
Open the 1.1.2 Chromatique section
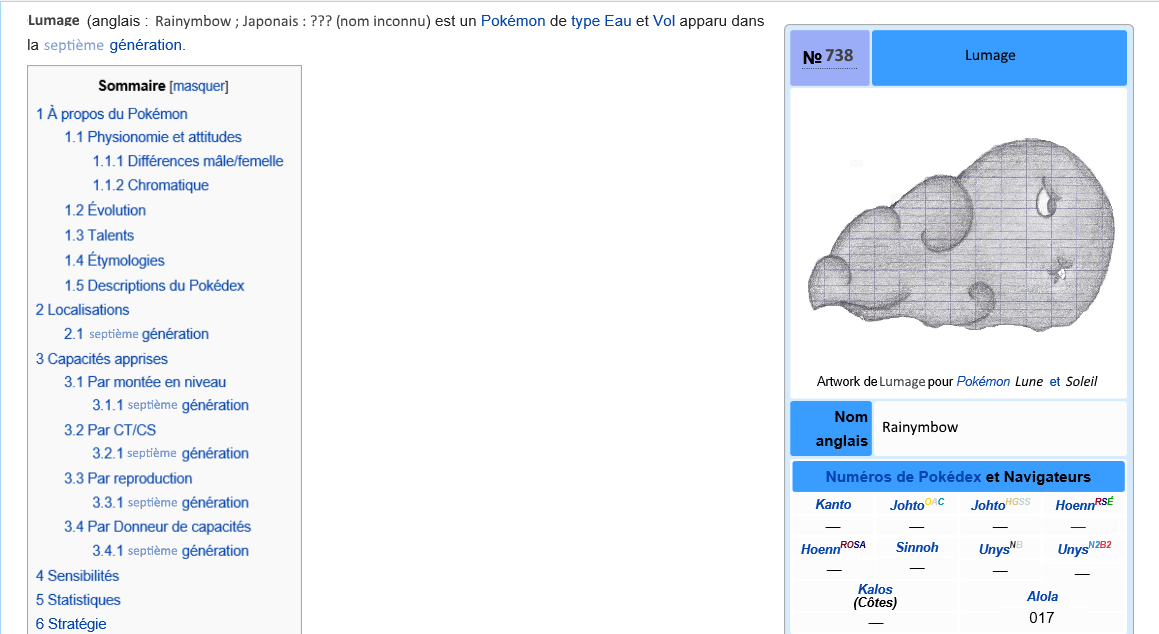tap(150, 185)
